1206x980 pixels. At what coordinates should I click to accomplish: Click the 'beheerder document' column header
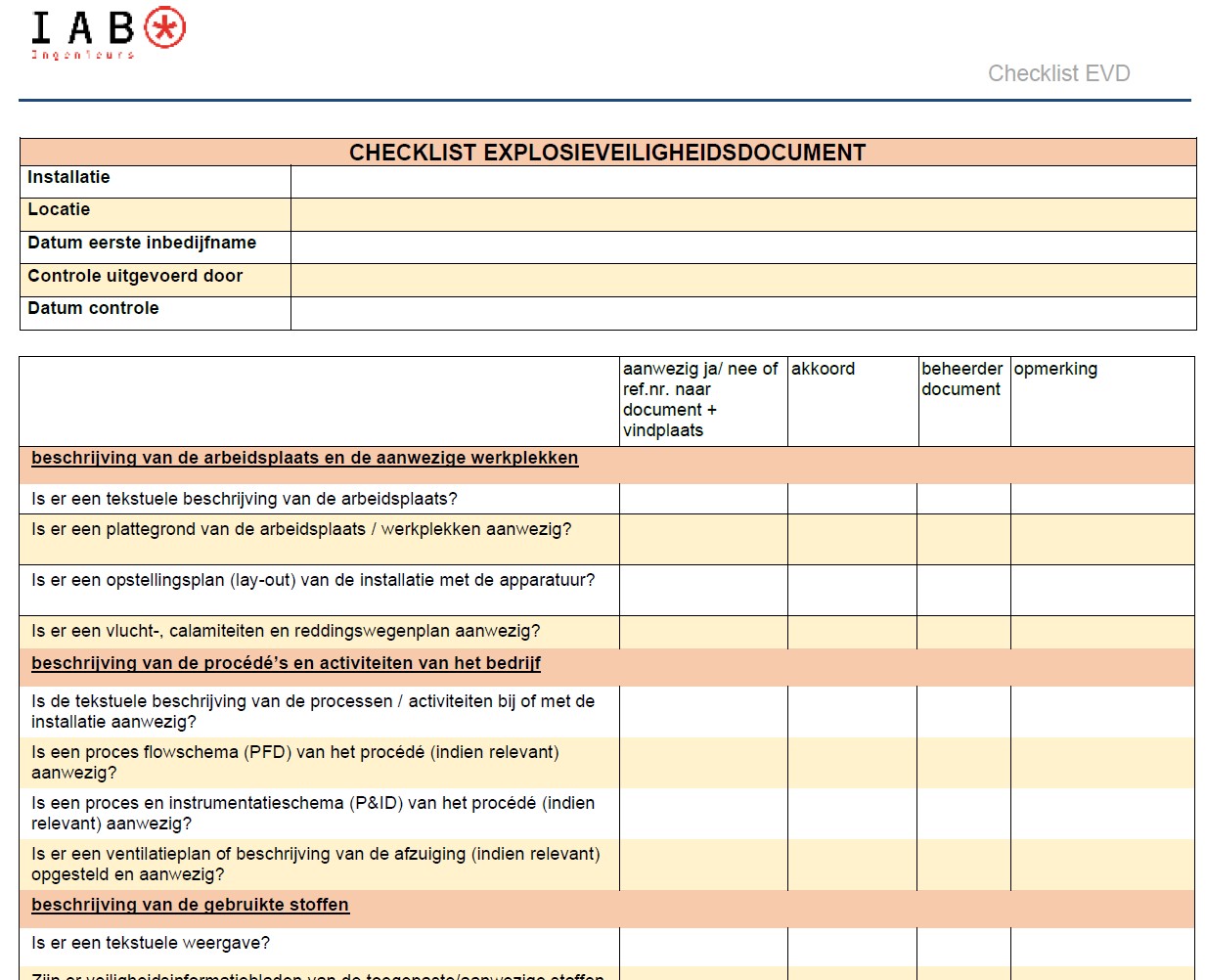coord(961,379)
